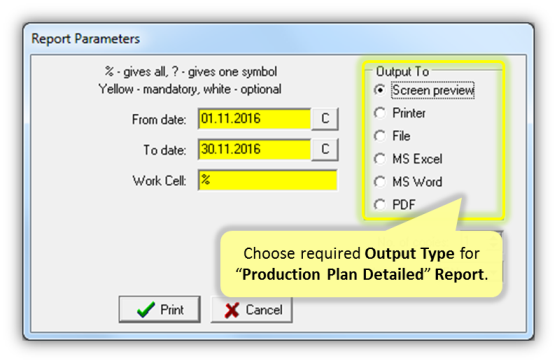Clear To date using its C button
The height and width of the screenshot is (363, 557).
coord(325,149)
